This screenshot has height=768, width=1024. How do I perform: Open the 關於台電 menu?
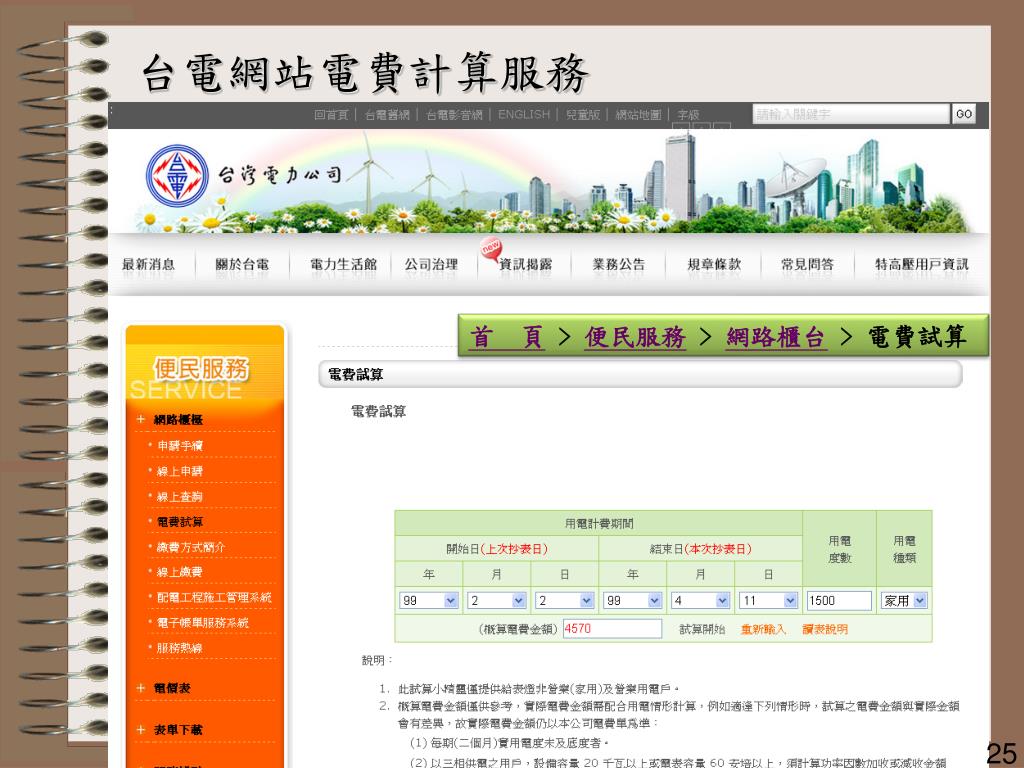pos(242,264)
